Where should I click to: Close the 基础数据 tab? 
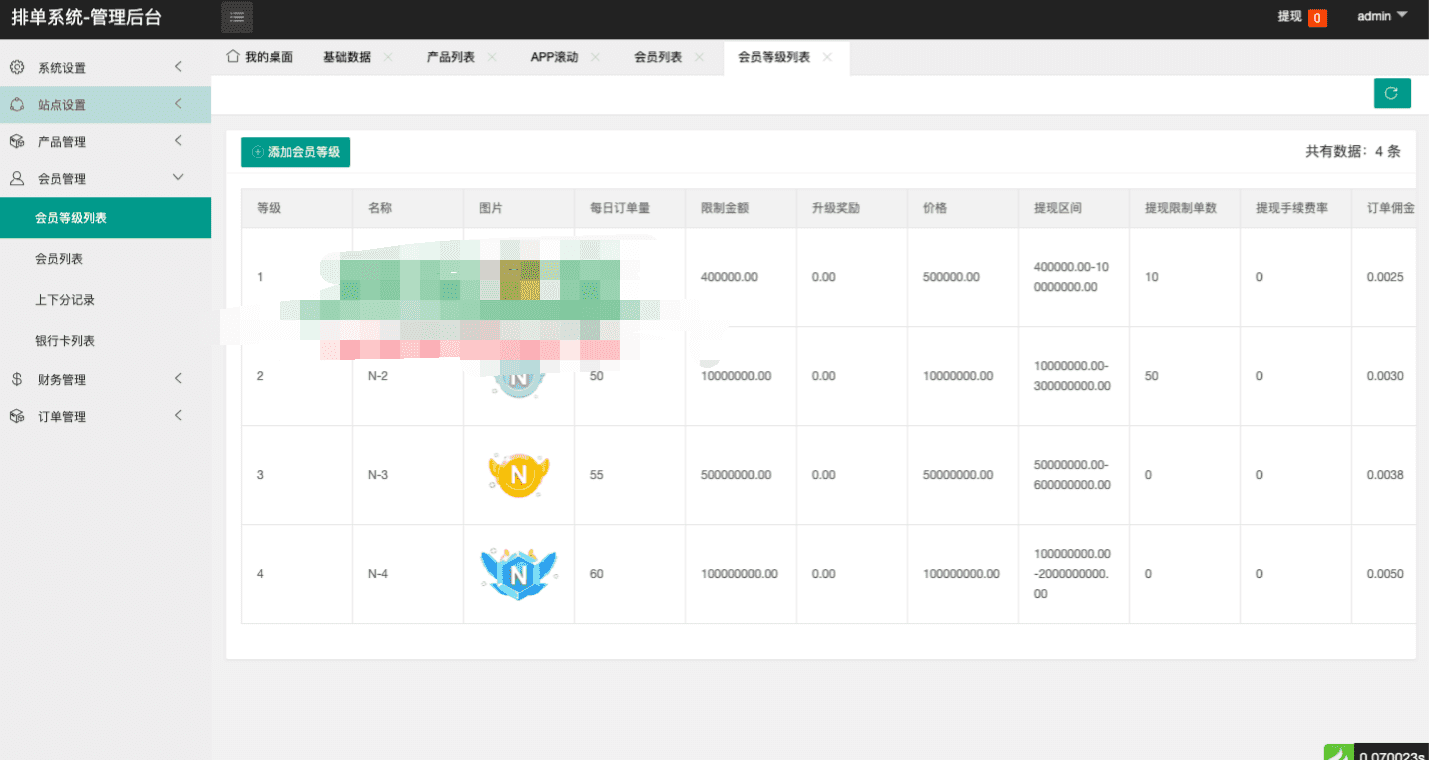[x=388, y=57]
